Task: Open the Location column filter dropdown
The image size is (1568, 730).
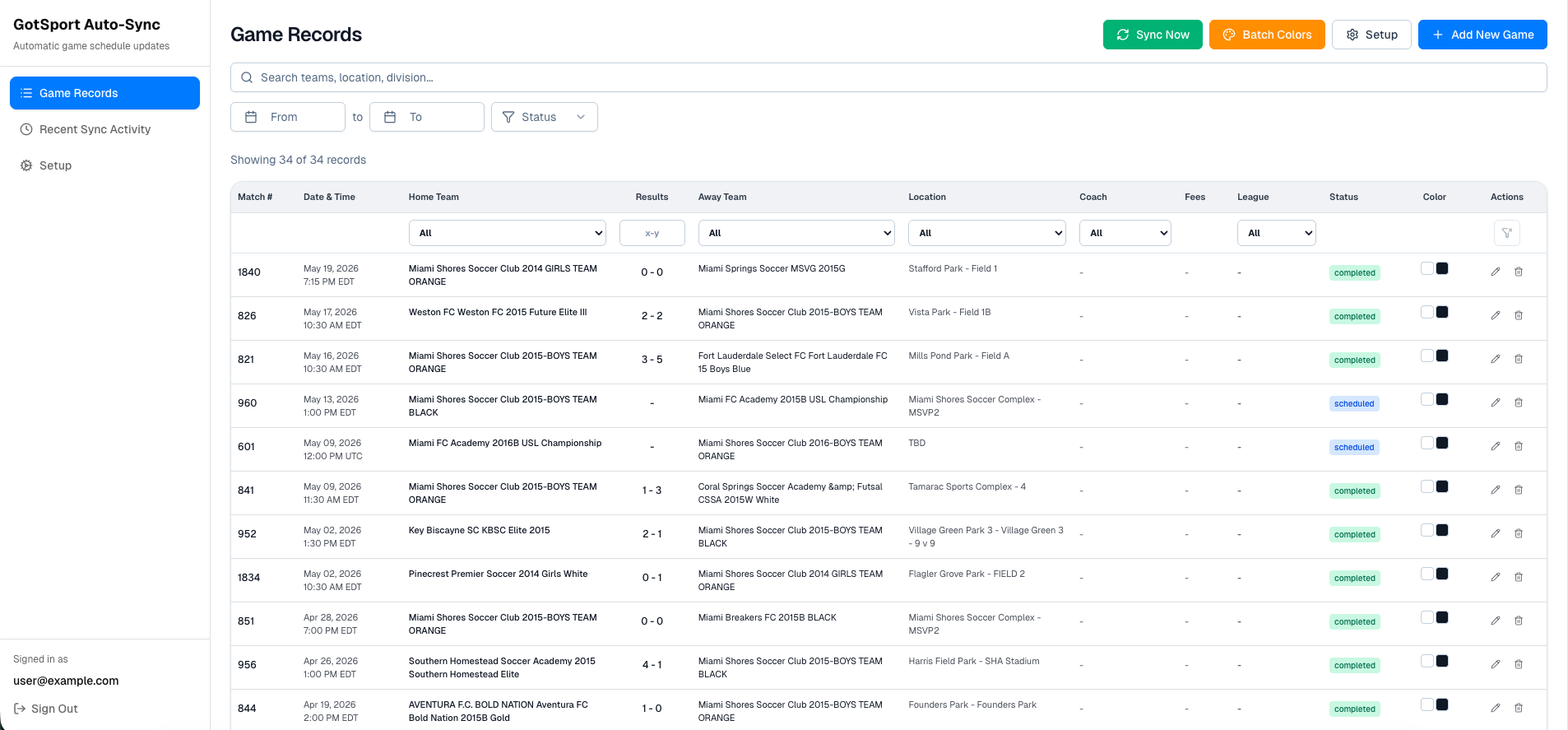Action: (x=987, y=233)
